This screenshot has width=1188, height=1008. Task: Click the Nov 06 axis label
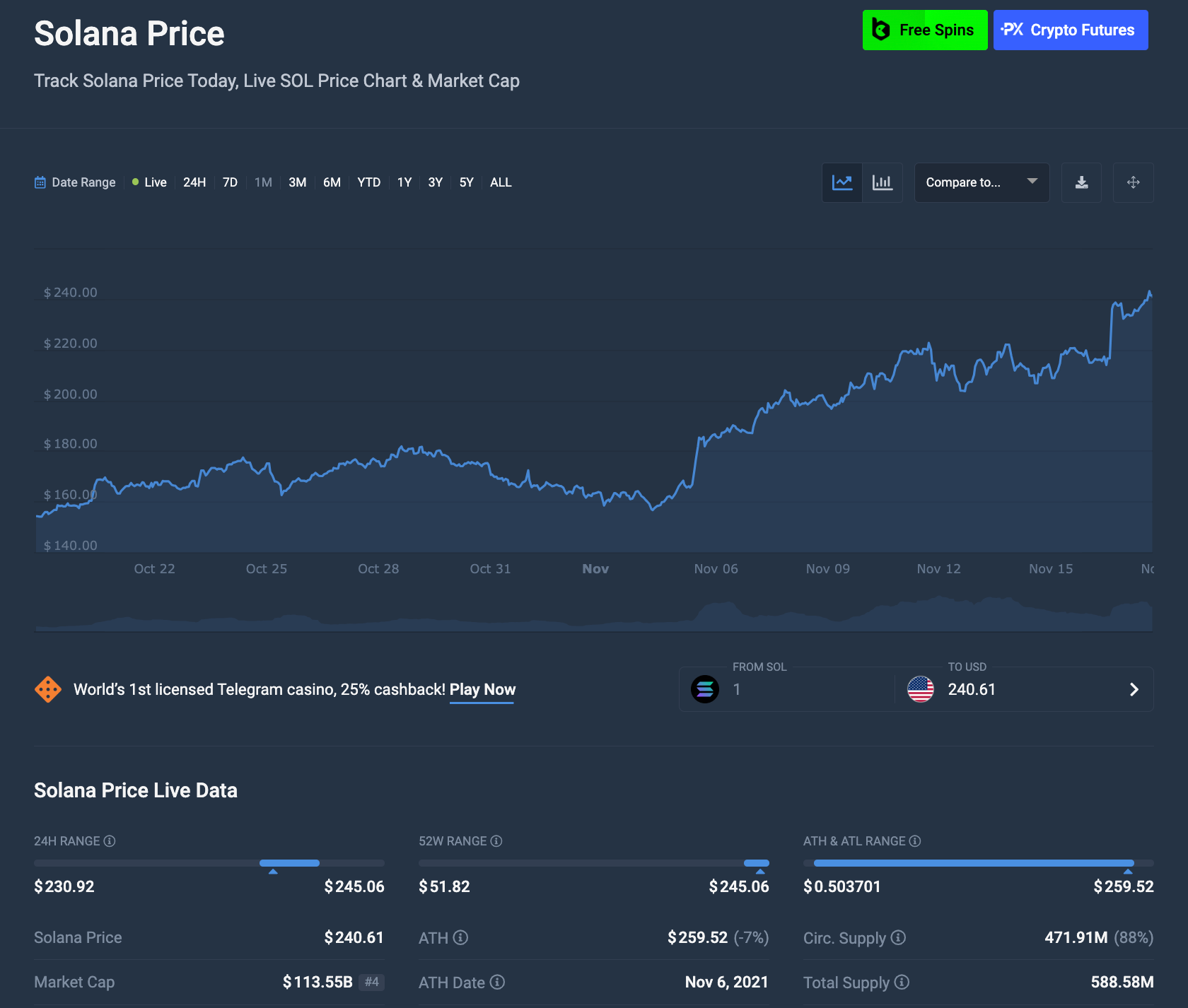tap(716, 569)
